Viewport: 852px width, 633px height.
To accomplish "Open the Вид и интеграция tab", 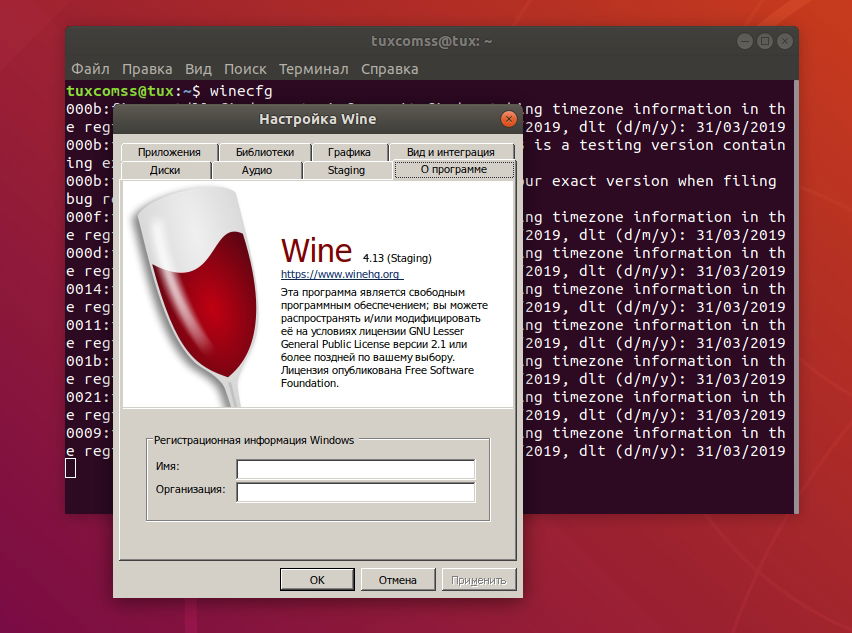I will (x=451, y=152).
